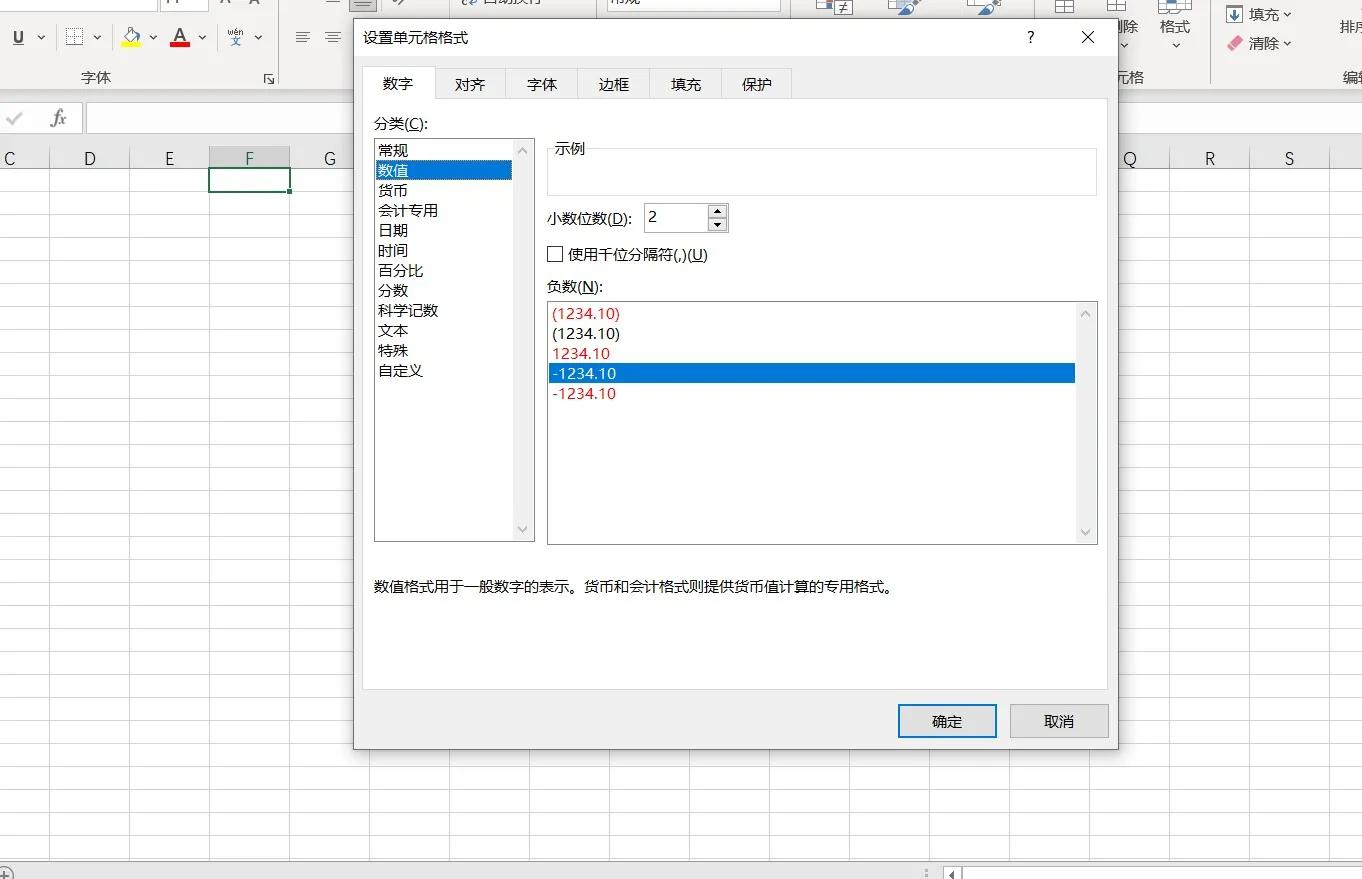Choose the 文本 category
1362x879 pixels.
[444, 331]
